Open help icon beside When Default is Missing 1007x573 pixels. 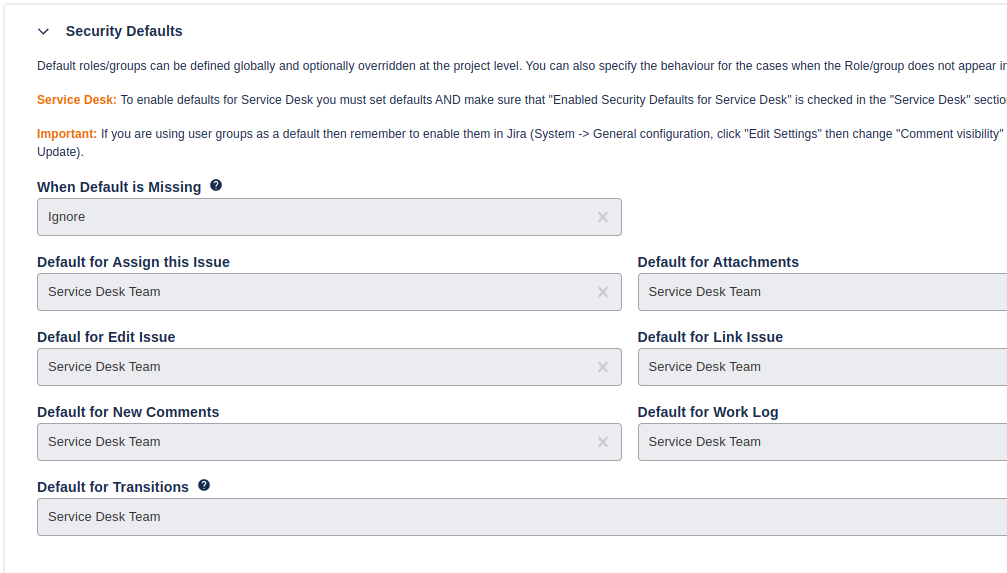[216, 186]
